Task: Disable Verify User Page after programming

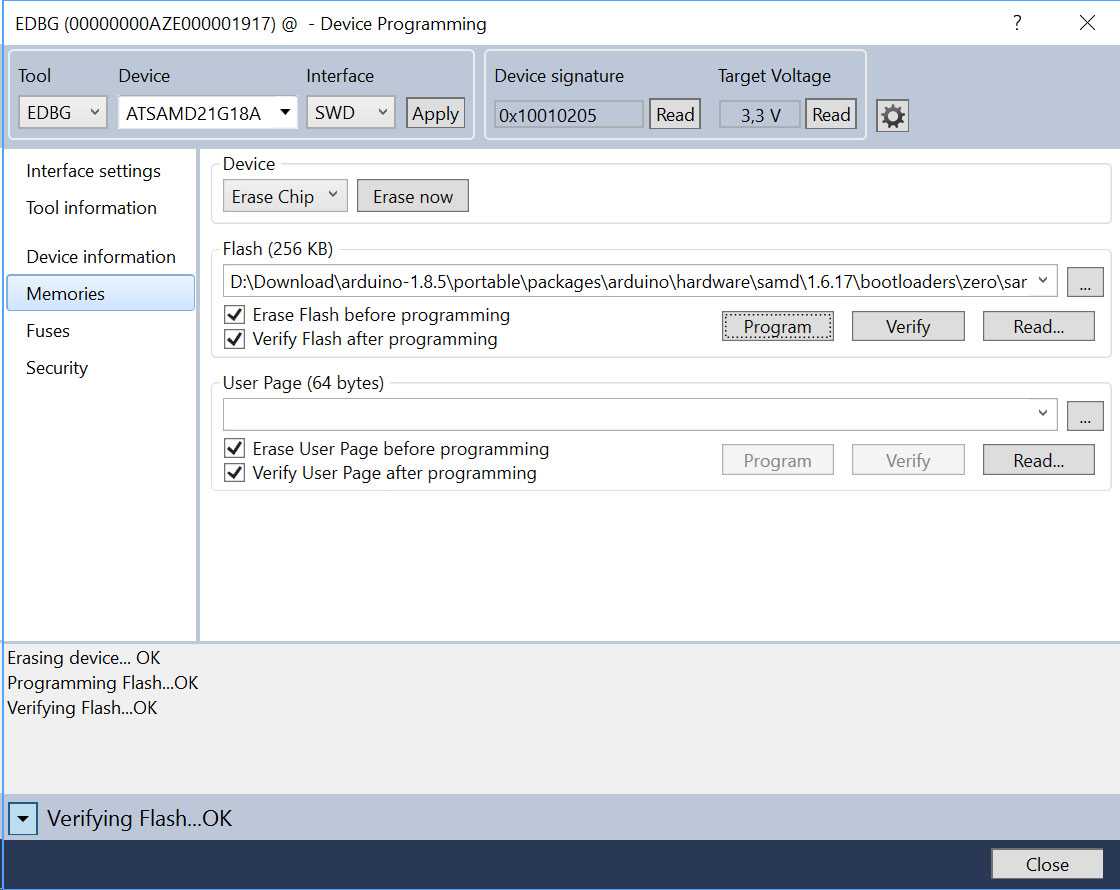Action: point(235,473)
